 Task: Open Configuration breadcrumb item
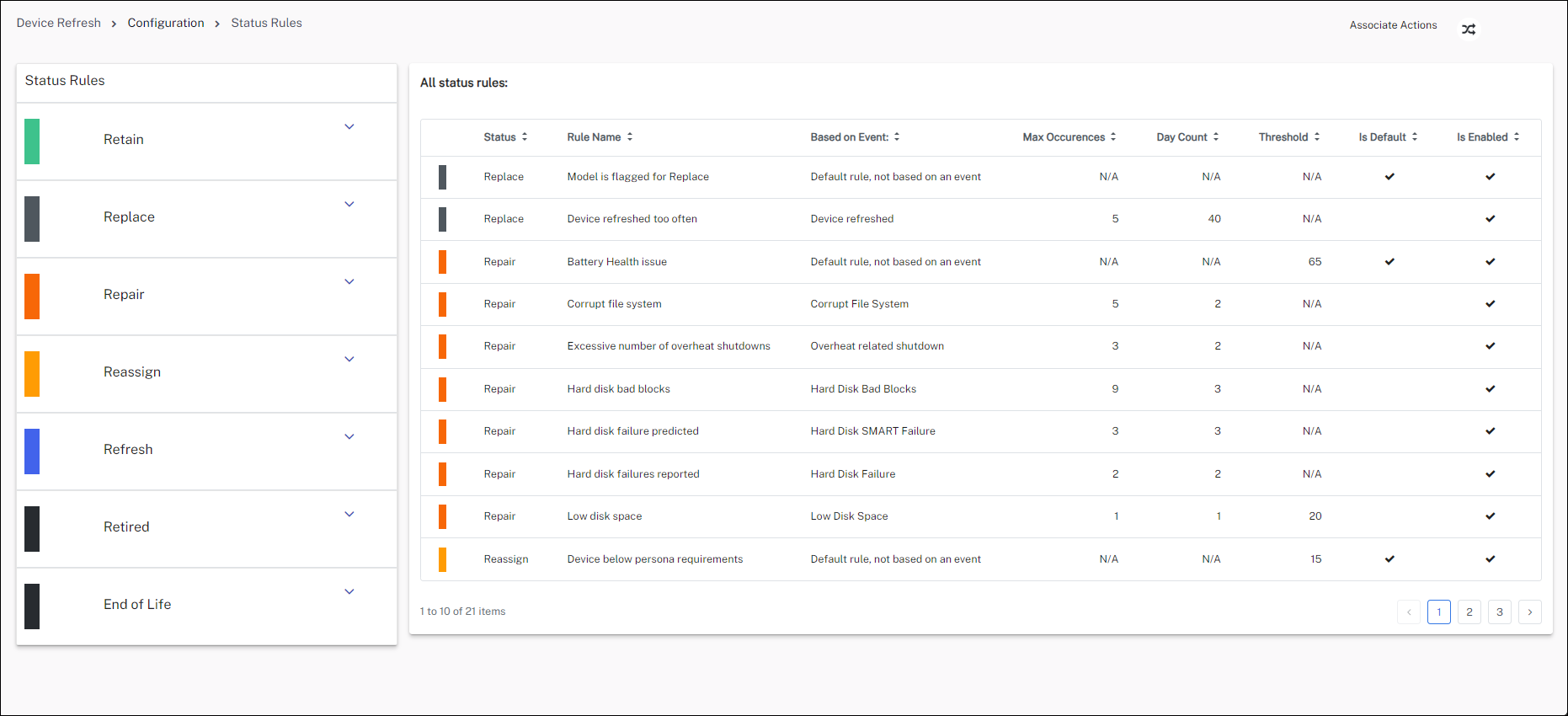166,23
